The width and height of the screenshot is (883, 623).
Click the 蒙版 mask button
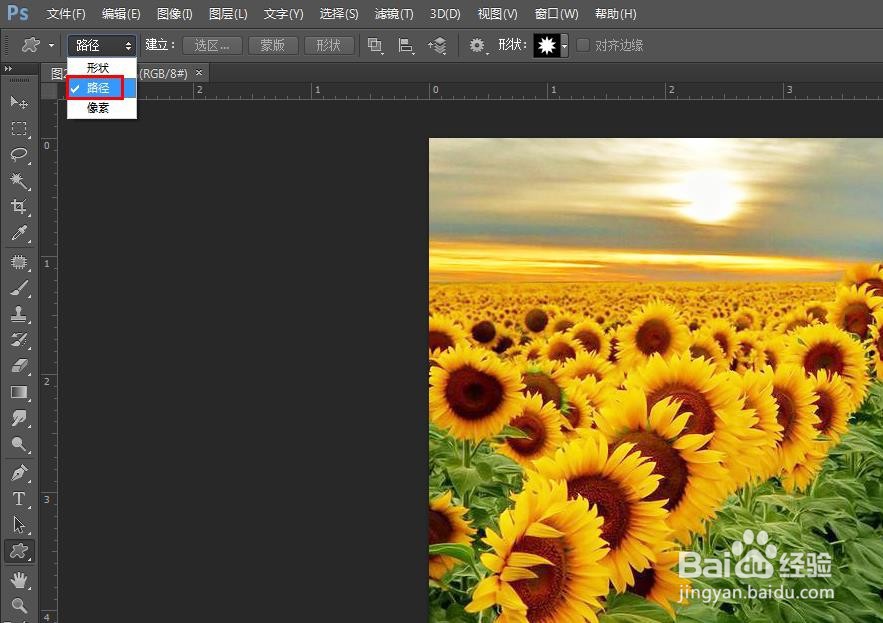pyautogui.click(x=273, y=45)
